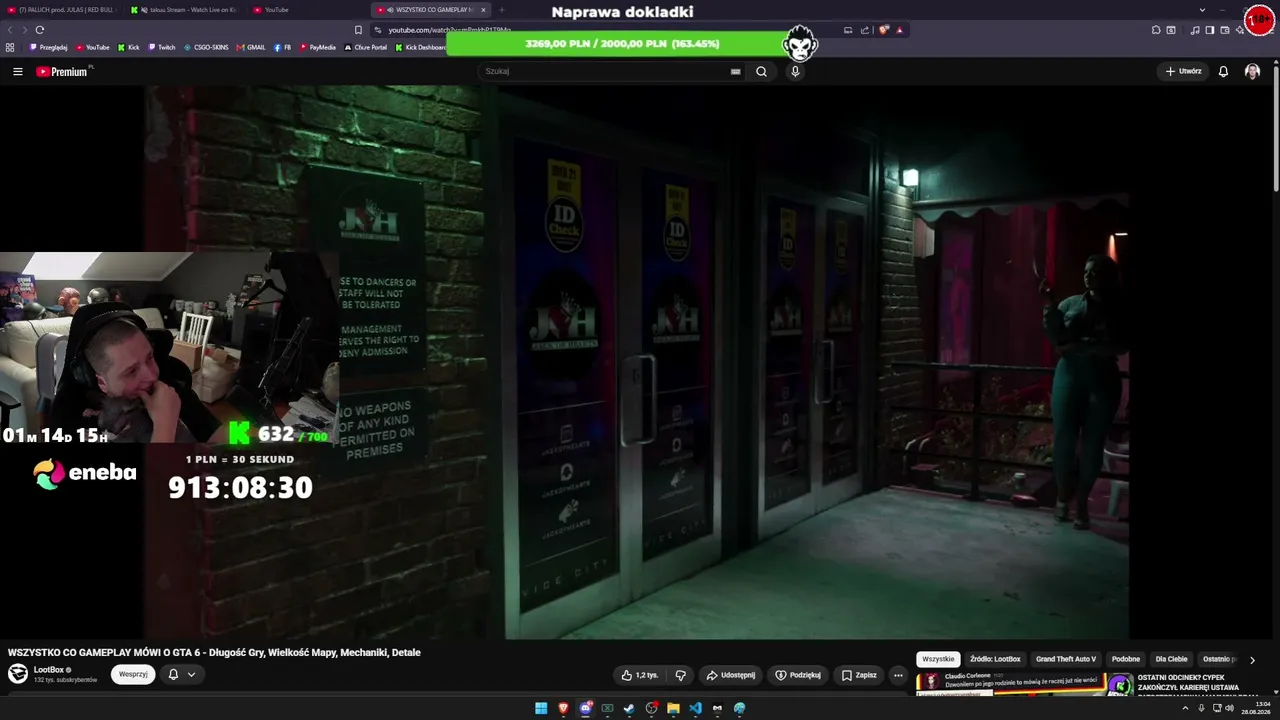Select Grand Theft Auto V chip

point(1066,660)
